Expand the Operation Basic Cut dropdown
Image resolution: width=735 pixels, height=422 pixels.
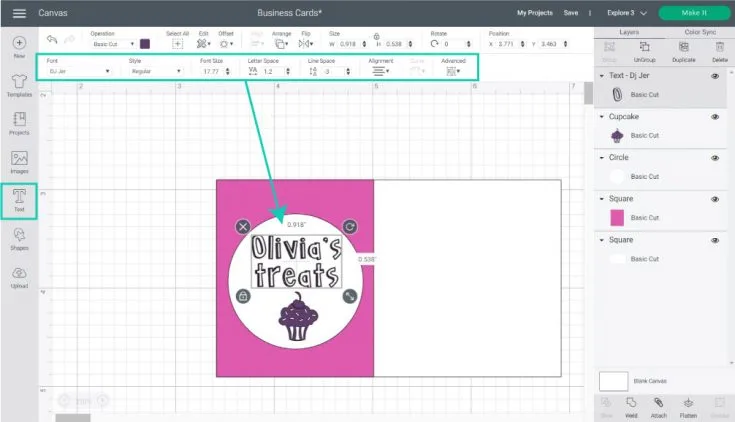click(112, 44)
